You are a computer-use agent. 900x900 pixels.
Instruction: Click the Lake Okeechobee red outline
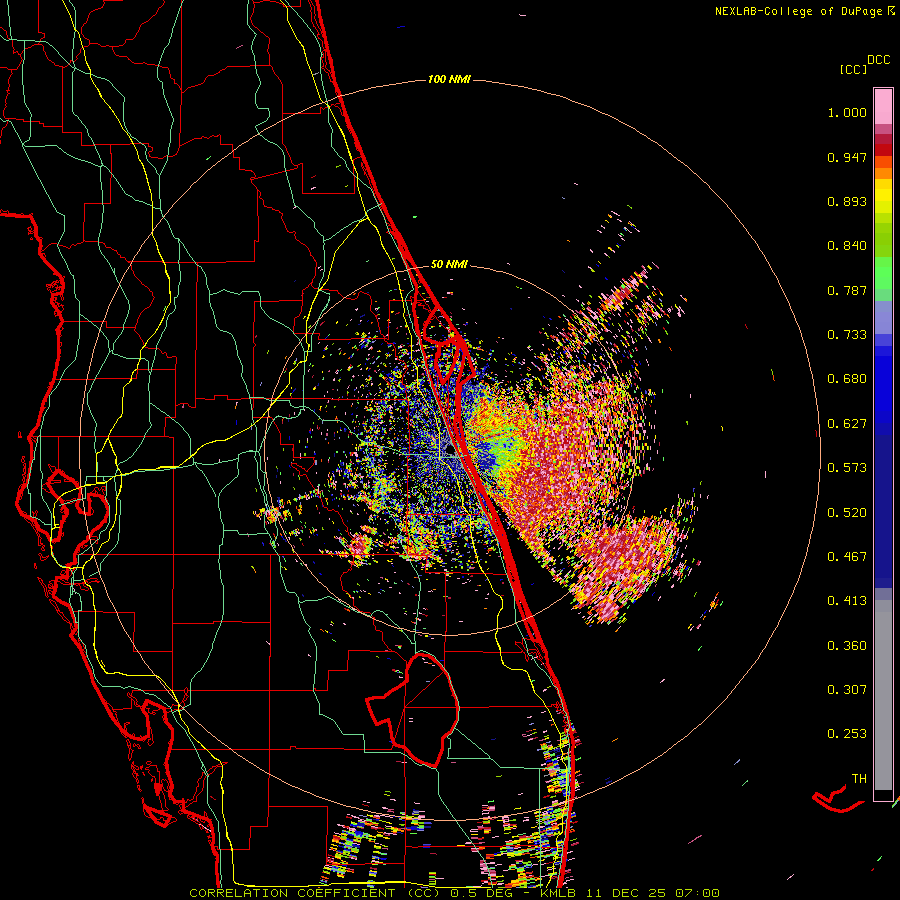click(x=413, y=709)
